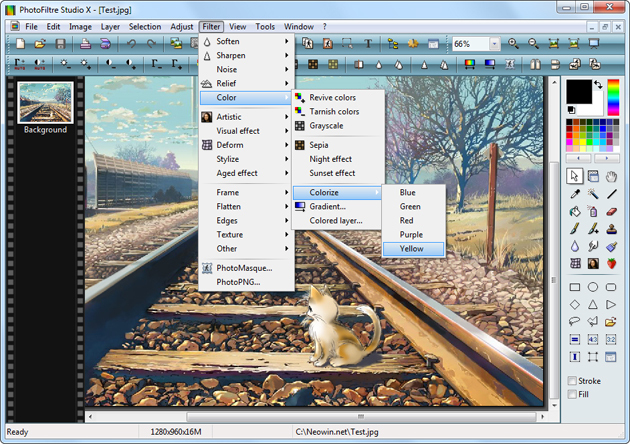Click the black foreground color swatch
Screen dimensions: 630x444
[579, 92]
